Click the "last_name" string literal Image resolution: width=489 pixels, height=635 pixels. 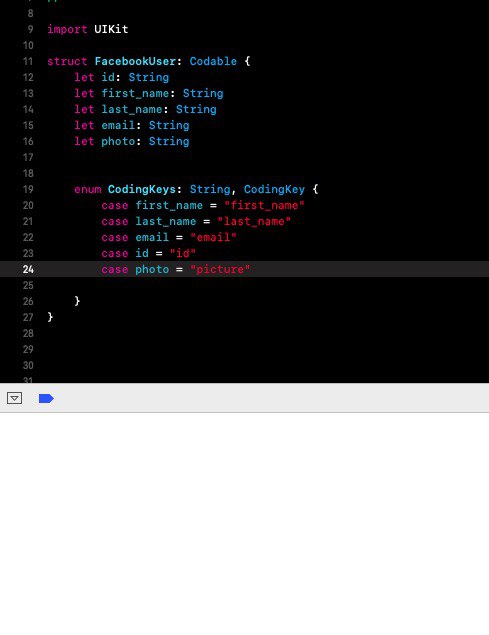(254, 221)
